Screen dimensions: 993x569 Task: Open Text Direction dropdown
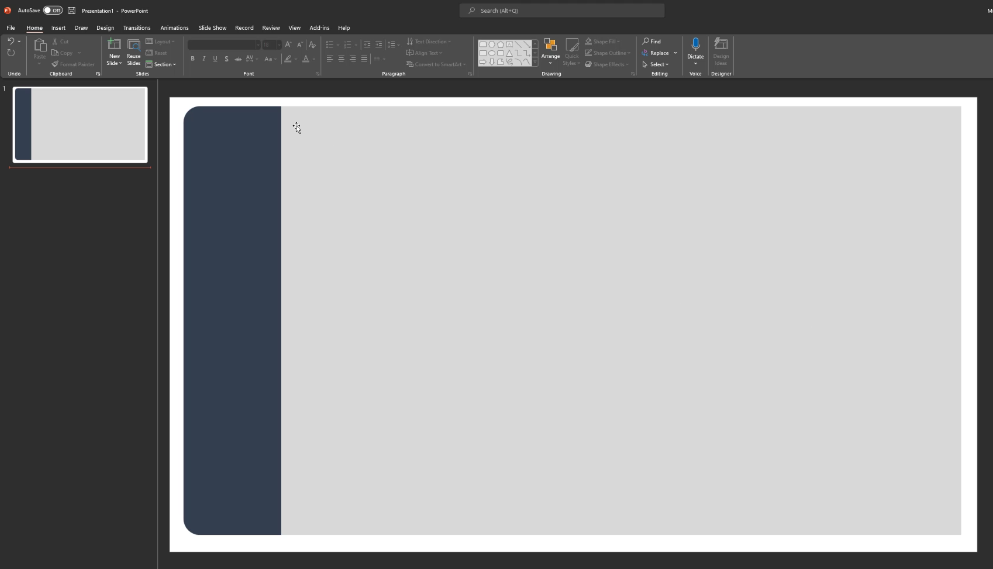point(429,42)
